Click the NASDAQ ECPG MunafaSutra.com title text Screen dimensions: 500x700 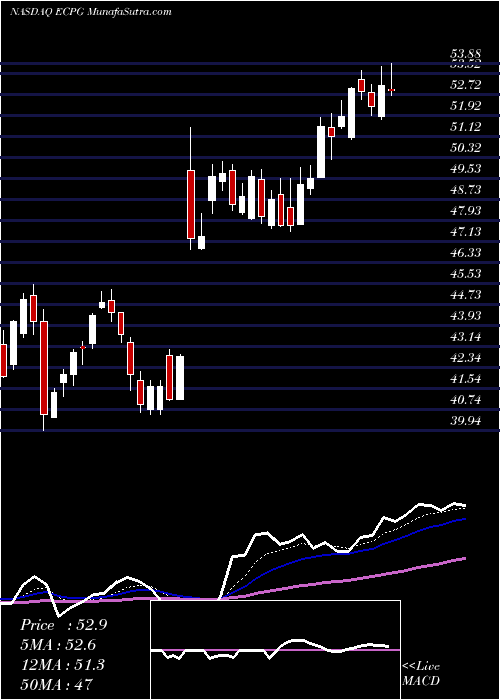pos(91,12)
